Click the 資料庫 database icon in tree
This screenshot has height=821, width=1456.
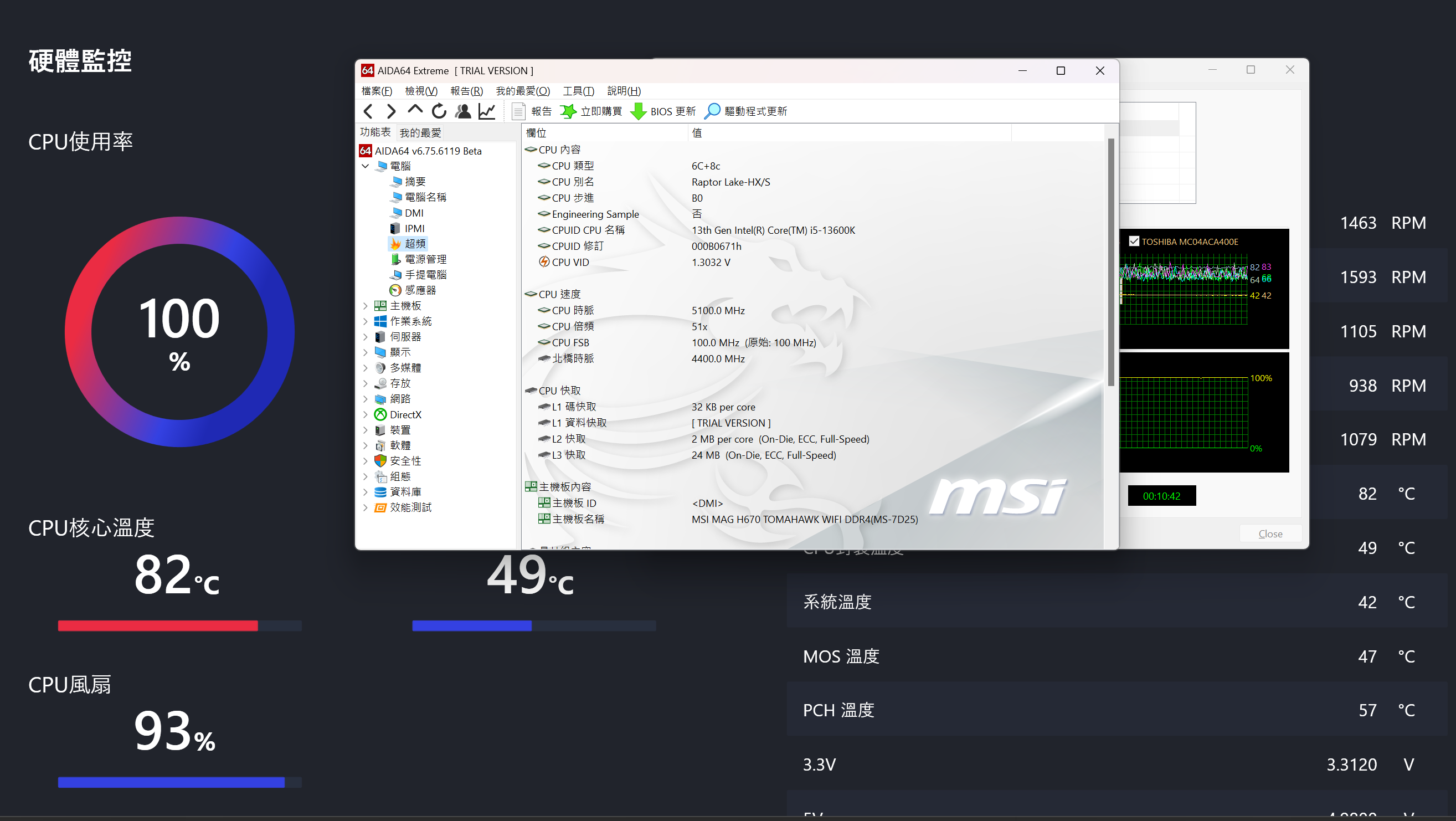(x=380, y=492)
